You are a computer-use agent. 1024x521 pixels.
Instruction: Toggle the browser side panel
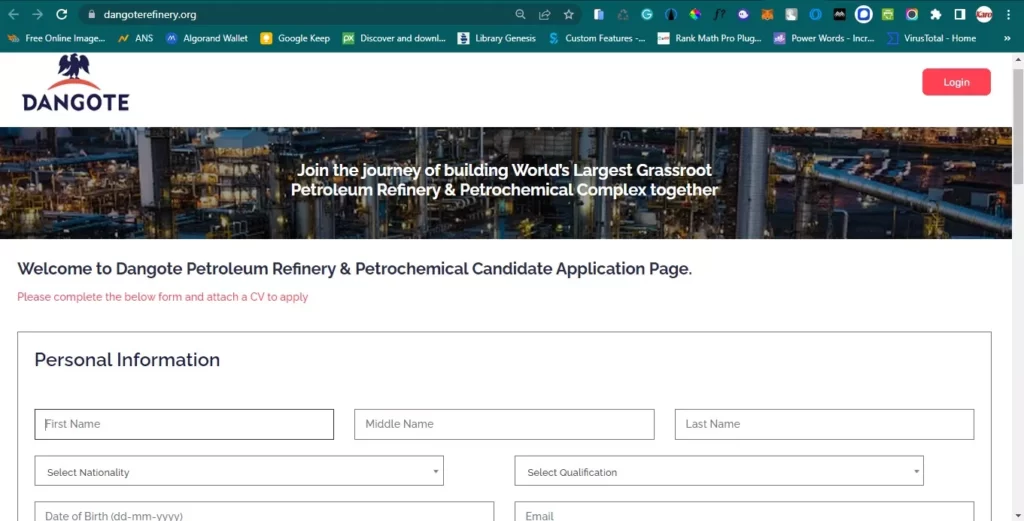click(x=960, y=14)
